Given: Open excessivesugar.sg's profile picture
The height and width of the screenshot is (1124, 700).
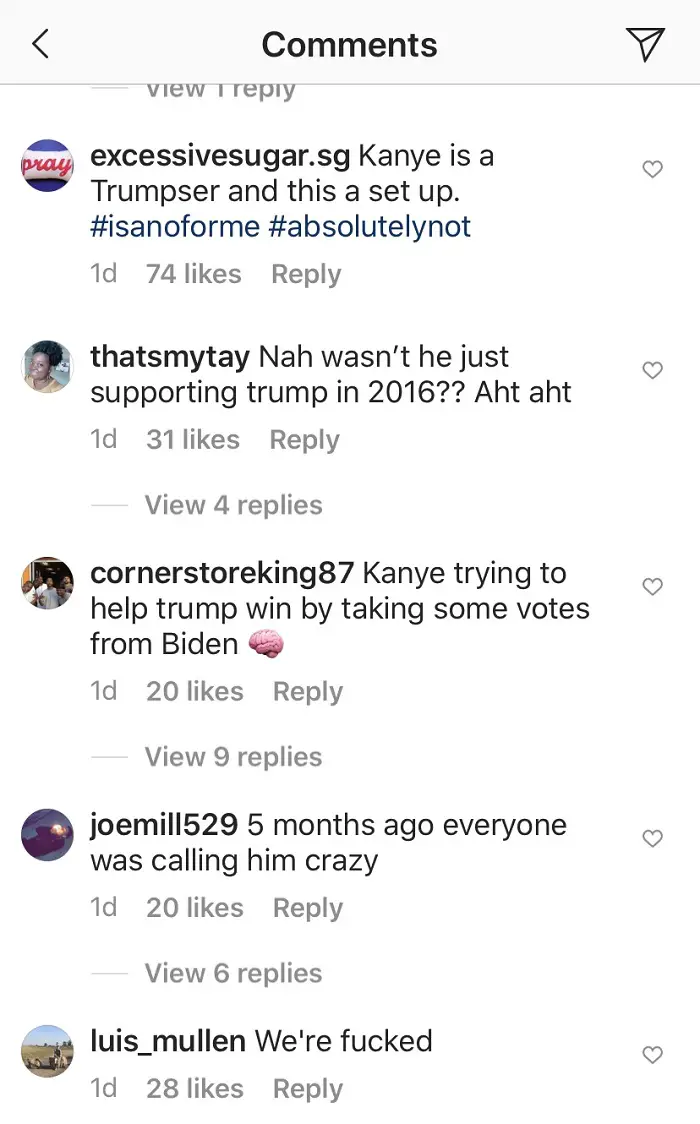Looking at the screenshot, I should pyautogui.click(x=47, y=165).
